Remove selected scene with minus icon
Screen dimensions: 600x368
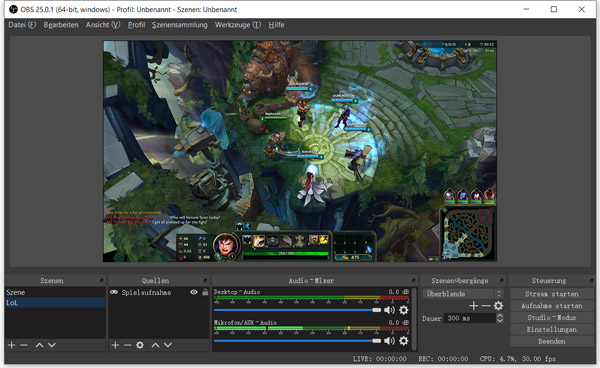(24, 345)
